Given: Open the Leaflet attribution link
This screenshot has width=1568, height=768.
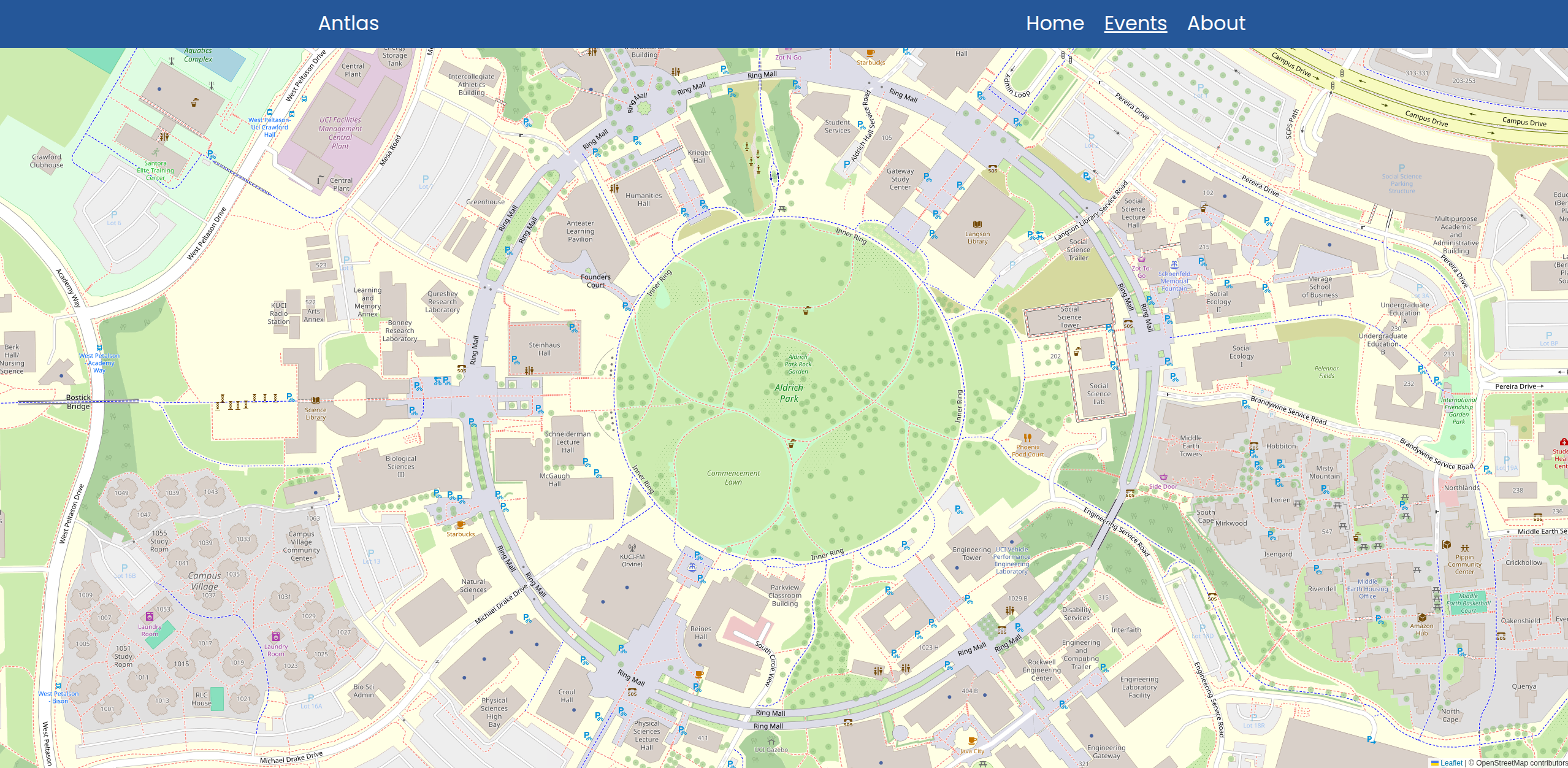Looking at the screenshot, I should click(1451, 763).
